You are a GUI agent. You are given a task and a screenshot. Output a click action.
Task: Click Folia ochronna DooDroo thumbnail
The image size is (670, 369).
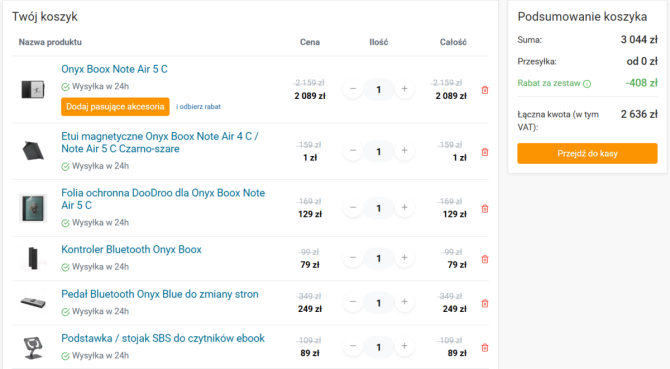pyautogui.click(x=33, y=208)
